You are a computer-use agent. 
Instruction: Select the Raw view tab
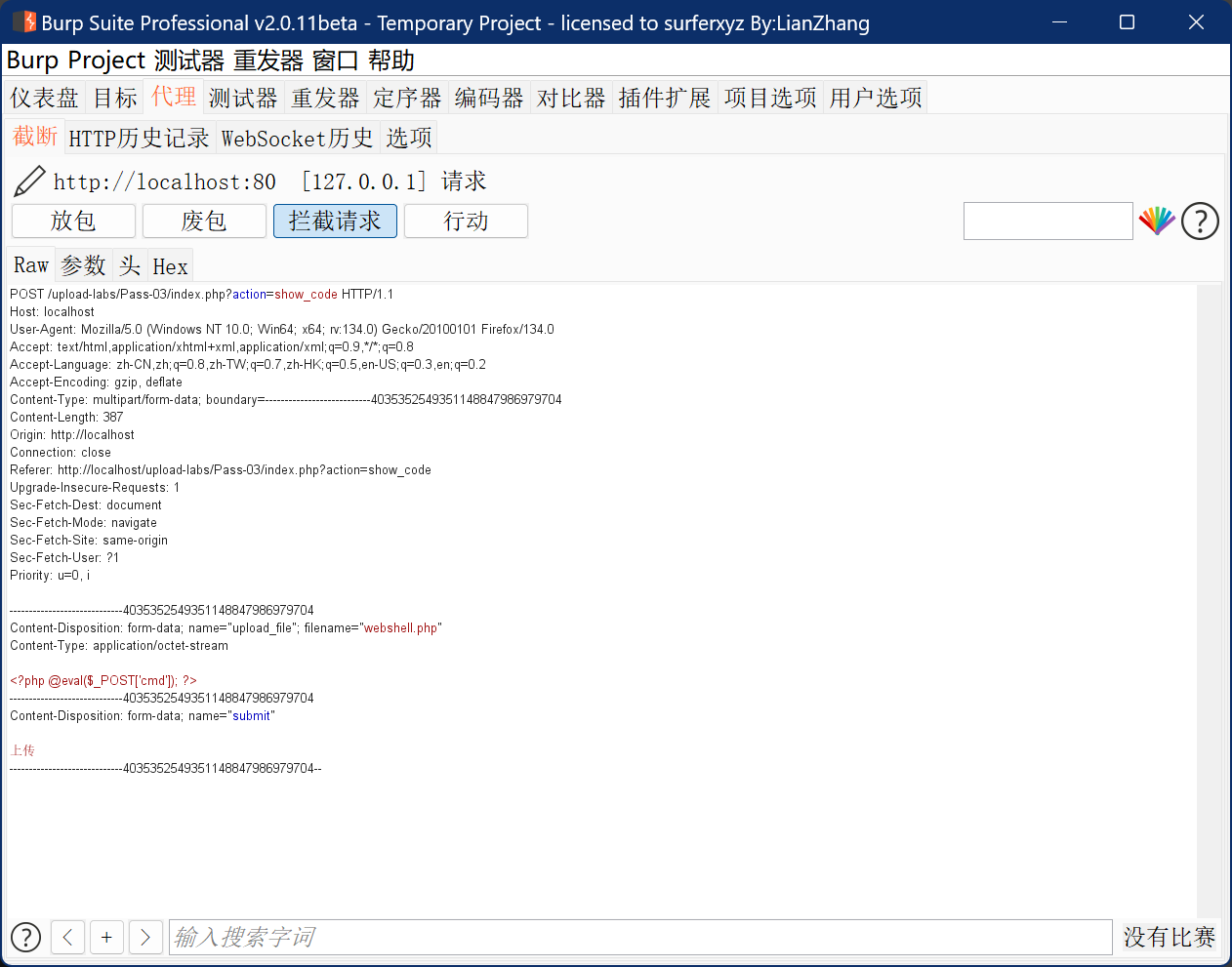click(x=31, y=264)
